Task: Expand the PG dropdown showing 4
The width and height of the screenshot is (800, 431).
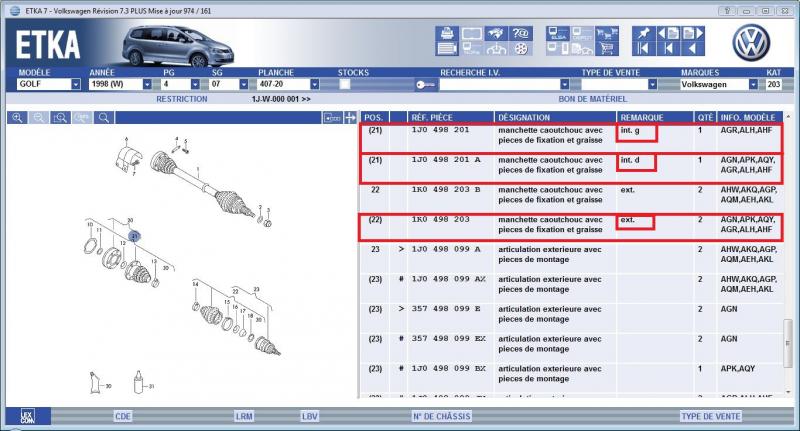Action: click(195, 84)
